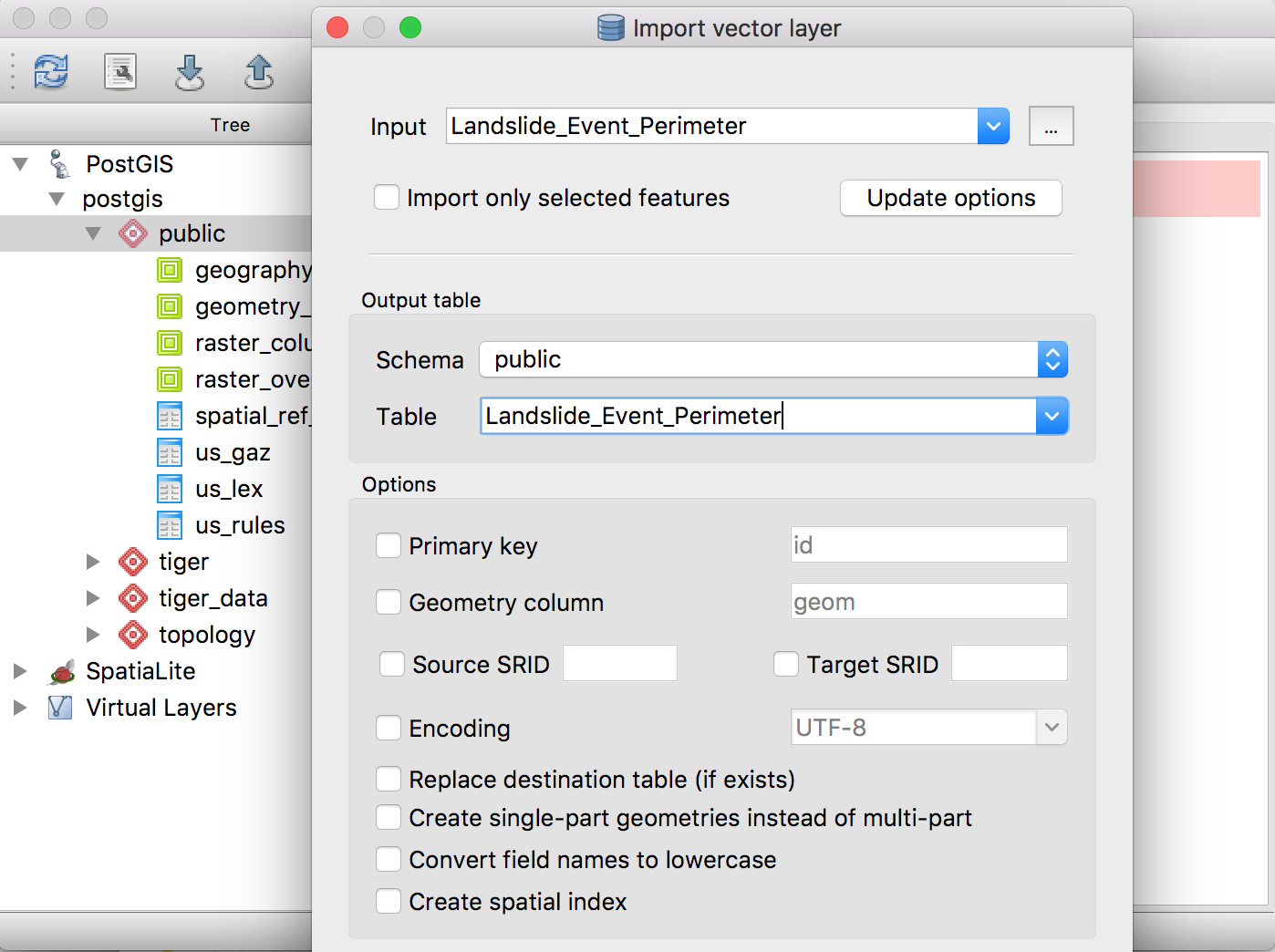Viewport: 1275px width, 952px height.
Task: Click the Export to file upload-arrow icon
Action: pyautogui.click(x=259, y=71)
